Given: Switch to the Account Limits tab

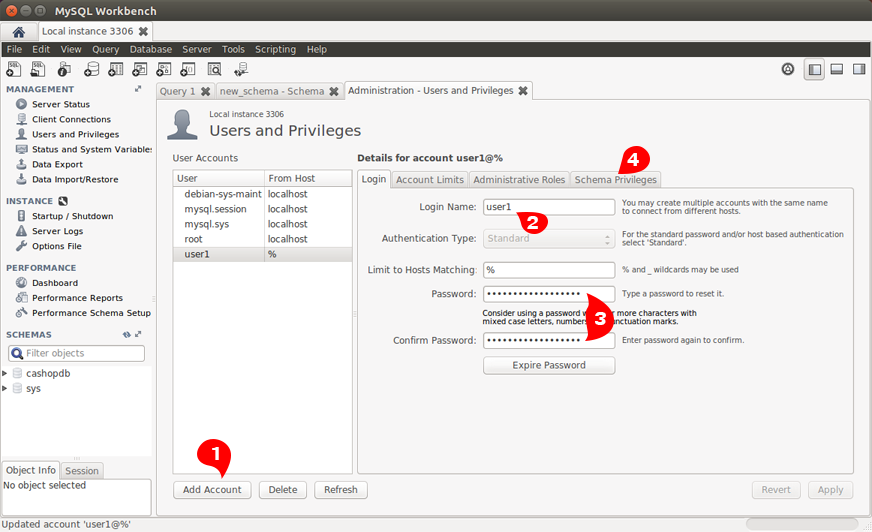Looking at the screenshot, I should pos(430,180).
